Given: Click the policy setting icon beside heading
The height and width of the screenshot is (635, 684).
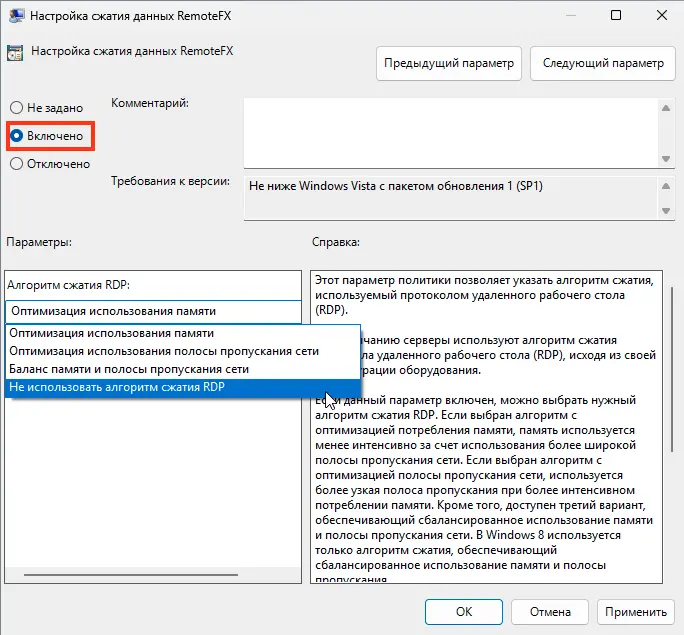Looking at the screenshot, I should (15, 53).
